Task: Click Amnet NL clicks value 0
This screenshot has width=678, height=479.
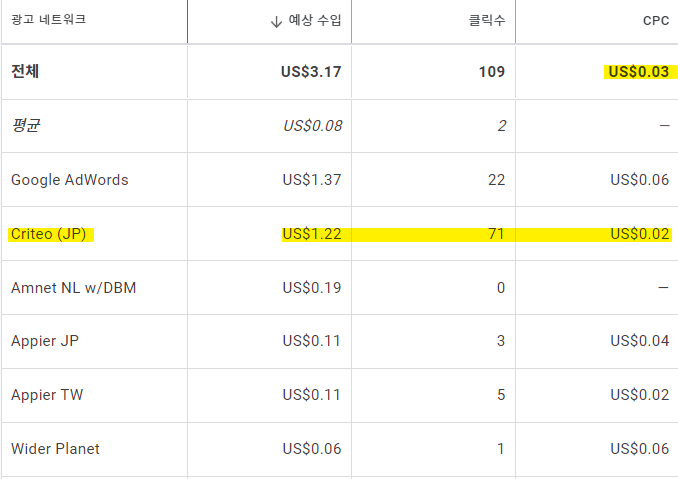Action: pyautogui.click(x=501, y=288)
